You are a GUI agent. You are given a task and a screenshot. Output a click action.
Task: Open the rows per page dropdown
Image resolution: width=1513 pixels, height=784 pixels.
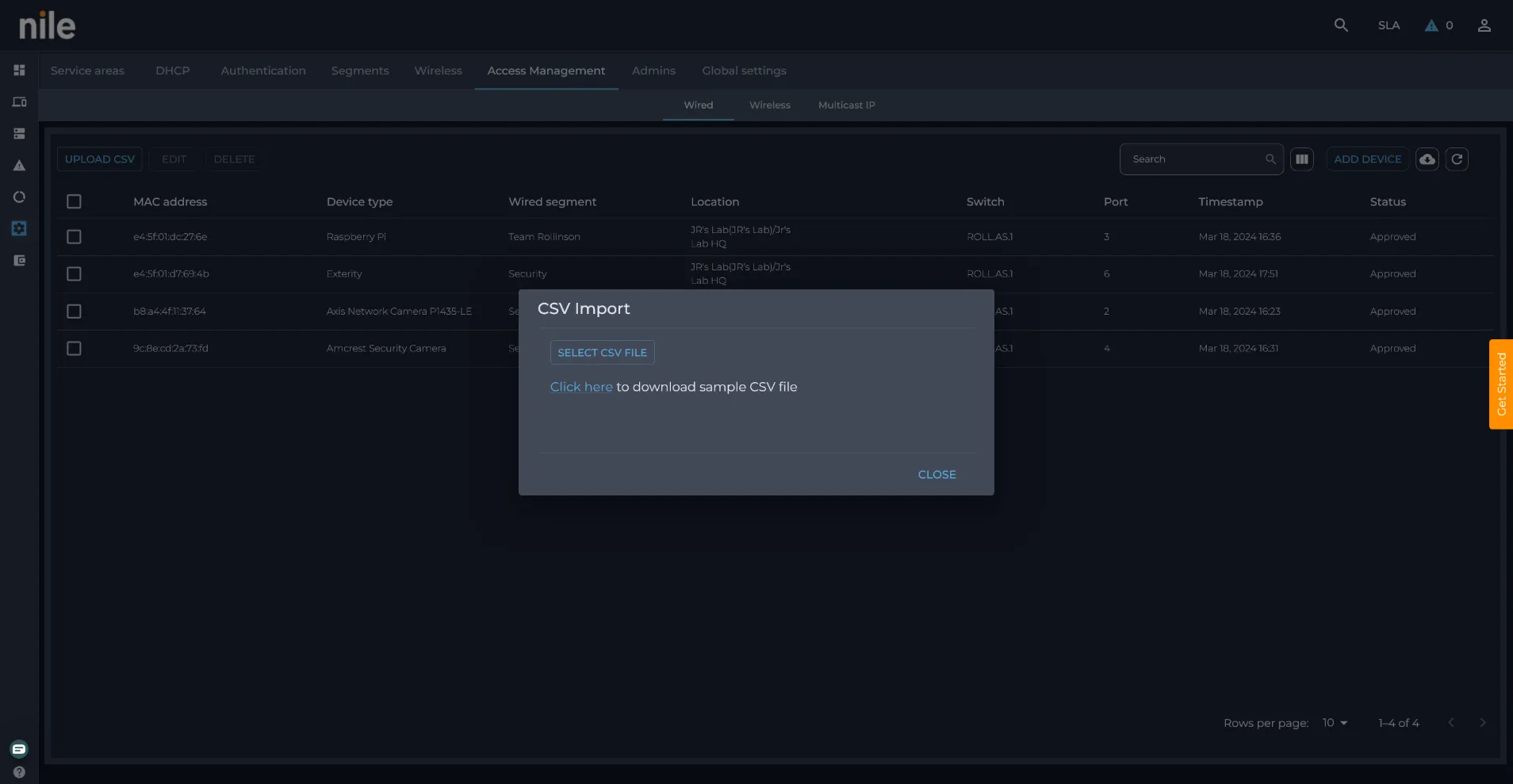[1335, 723]
